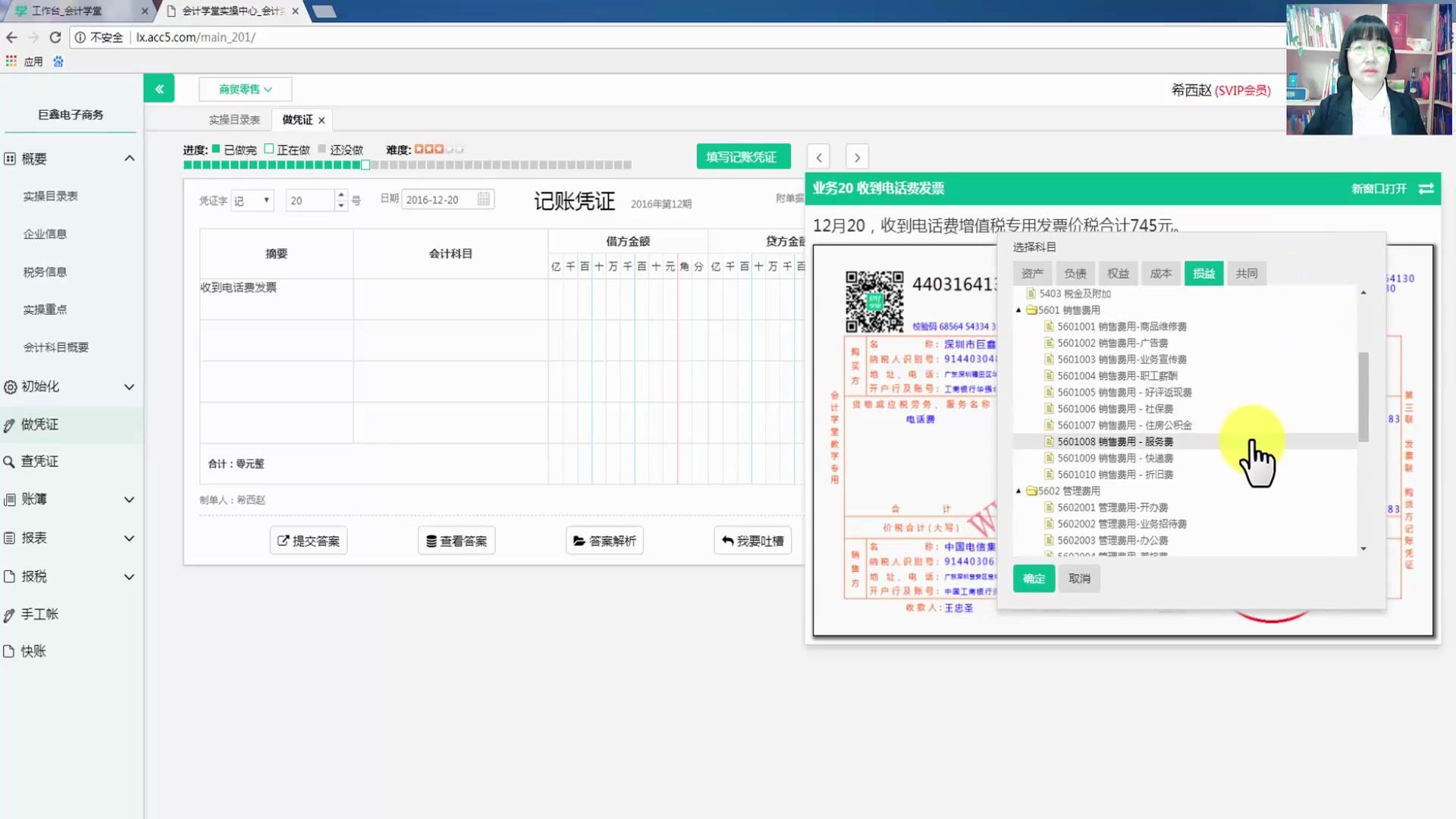
Task: Click the up stepper to increase voucher number 20
Action: point(341,195)
